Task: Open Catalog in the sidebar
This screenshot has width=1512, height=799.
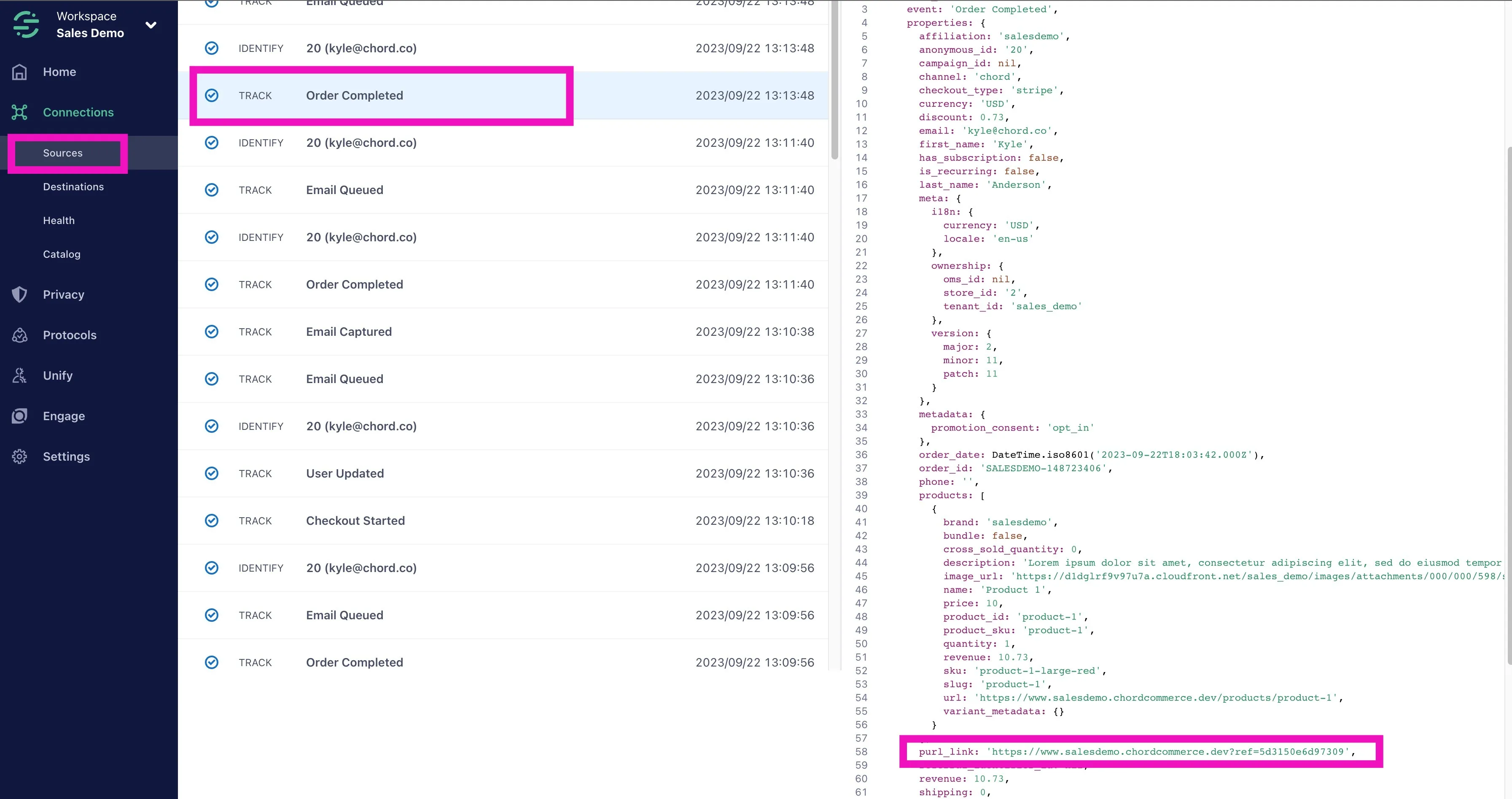Action: click(62, 254)
